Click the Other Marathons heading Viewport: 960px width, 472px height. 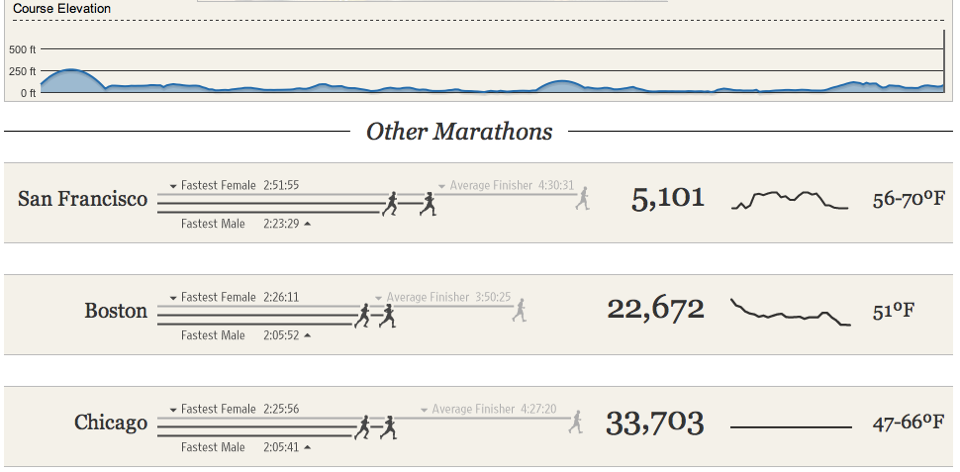[459, 132]
